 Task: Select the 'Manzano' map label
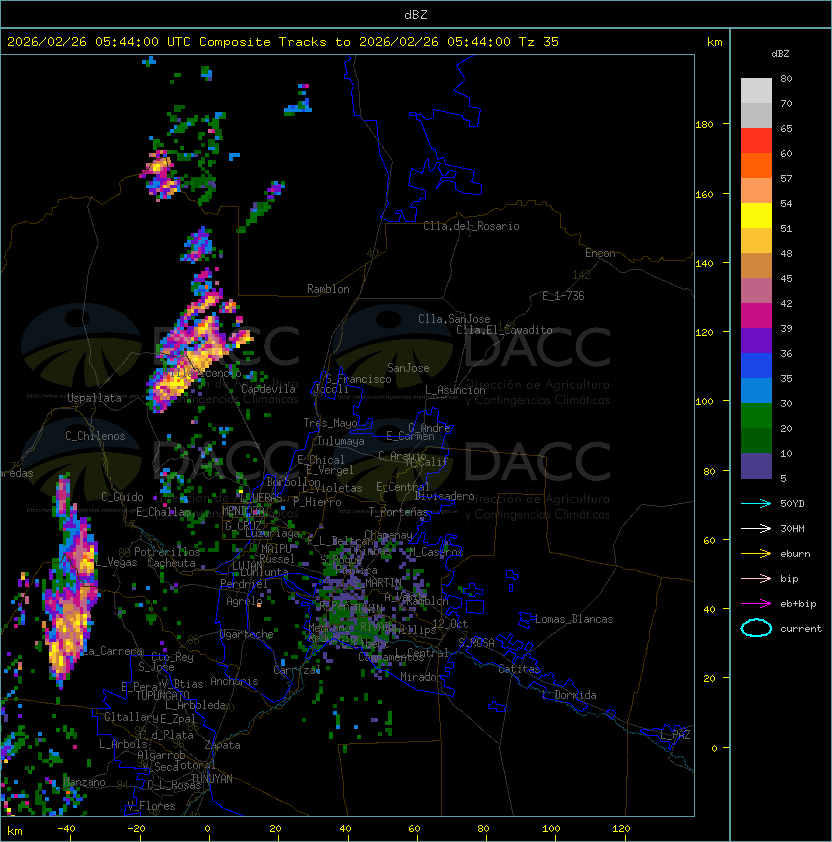84,782
